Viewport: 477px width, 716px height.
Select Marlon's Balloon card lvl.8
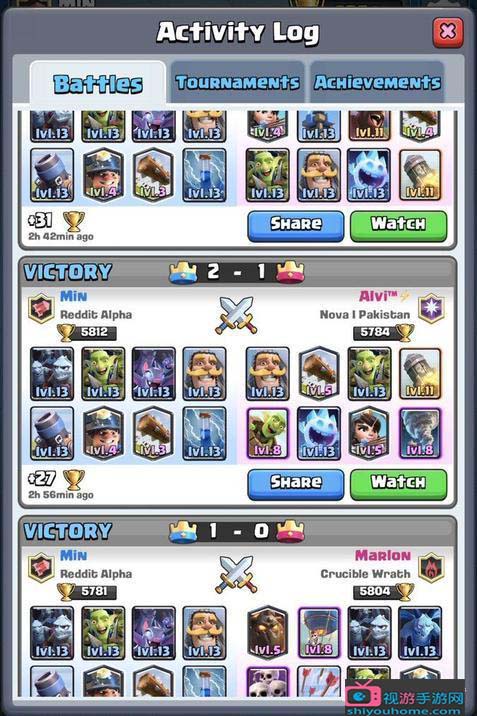coord(319,632)
